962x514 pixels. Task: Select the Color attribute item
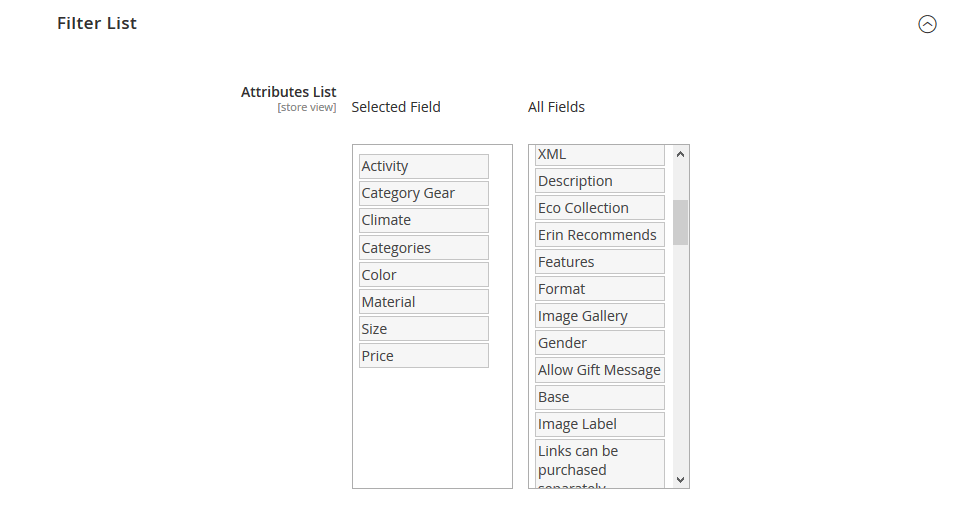point(424,275)
